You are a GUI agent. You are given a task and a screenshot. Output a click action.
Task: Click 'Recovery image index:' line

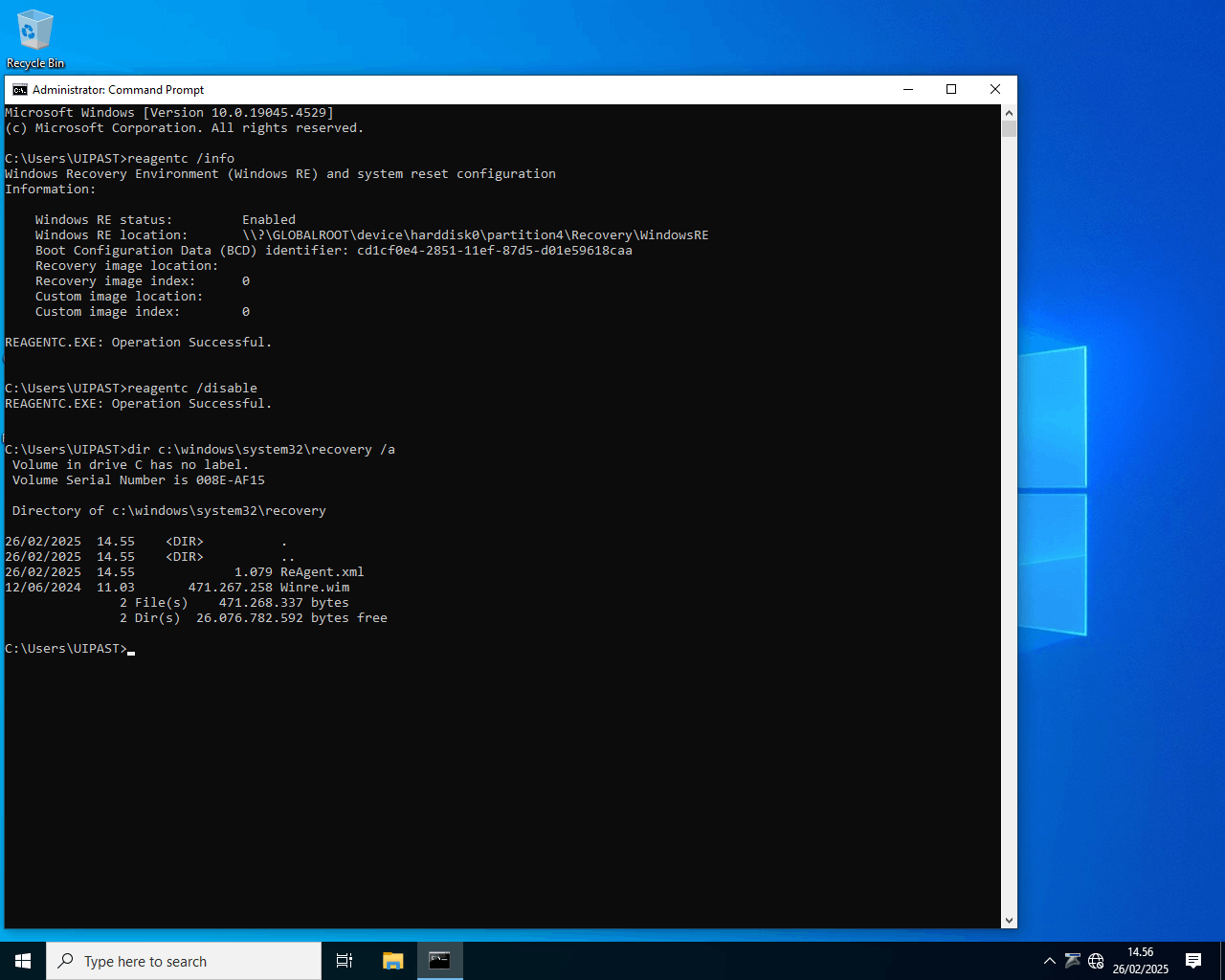pos(143,280)
